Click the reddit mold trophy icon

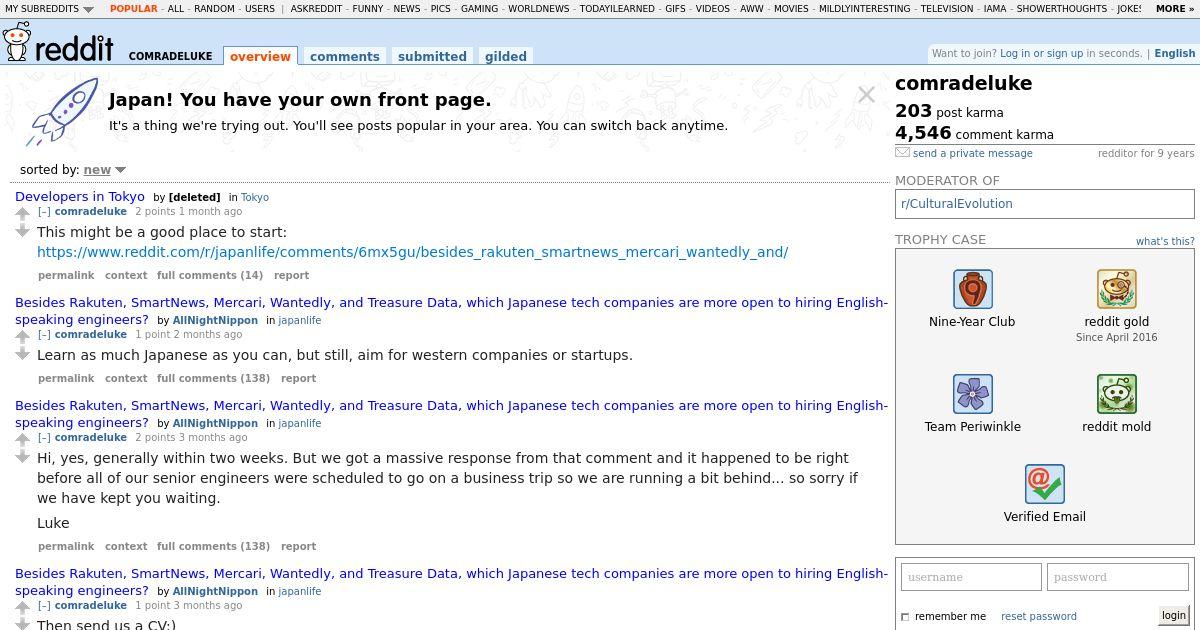[1116, 394]
